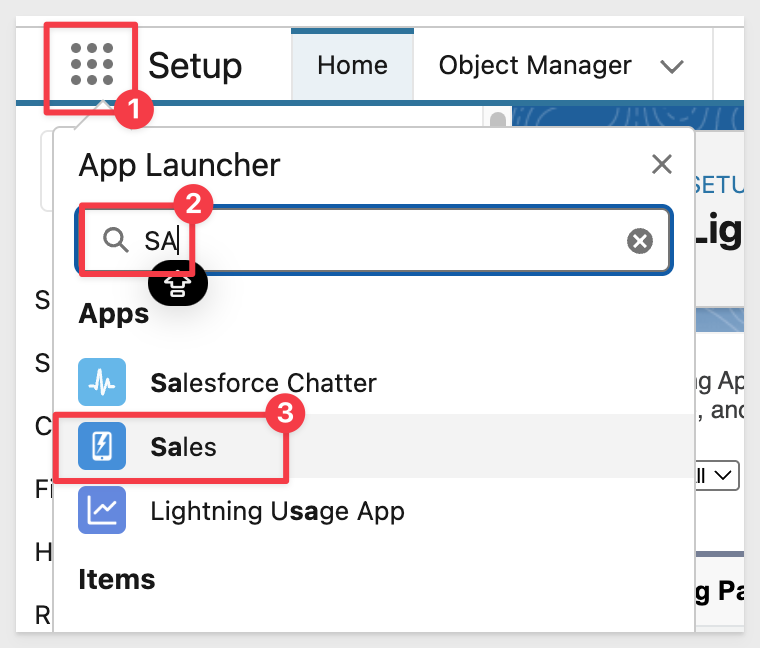Click the Sales app lightning icon
This screenshot has height=648, width=760.
point(102,446)
